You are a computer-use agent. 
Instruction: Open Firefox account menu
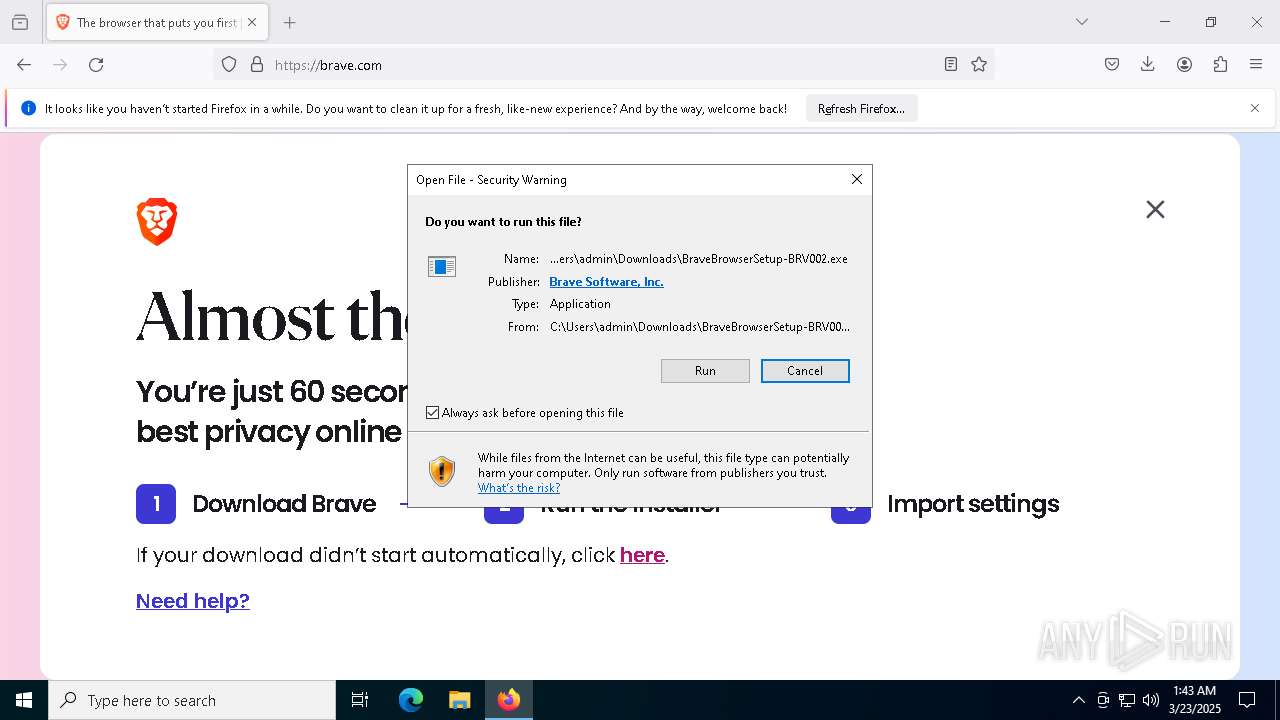click(1184, 65)
